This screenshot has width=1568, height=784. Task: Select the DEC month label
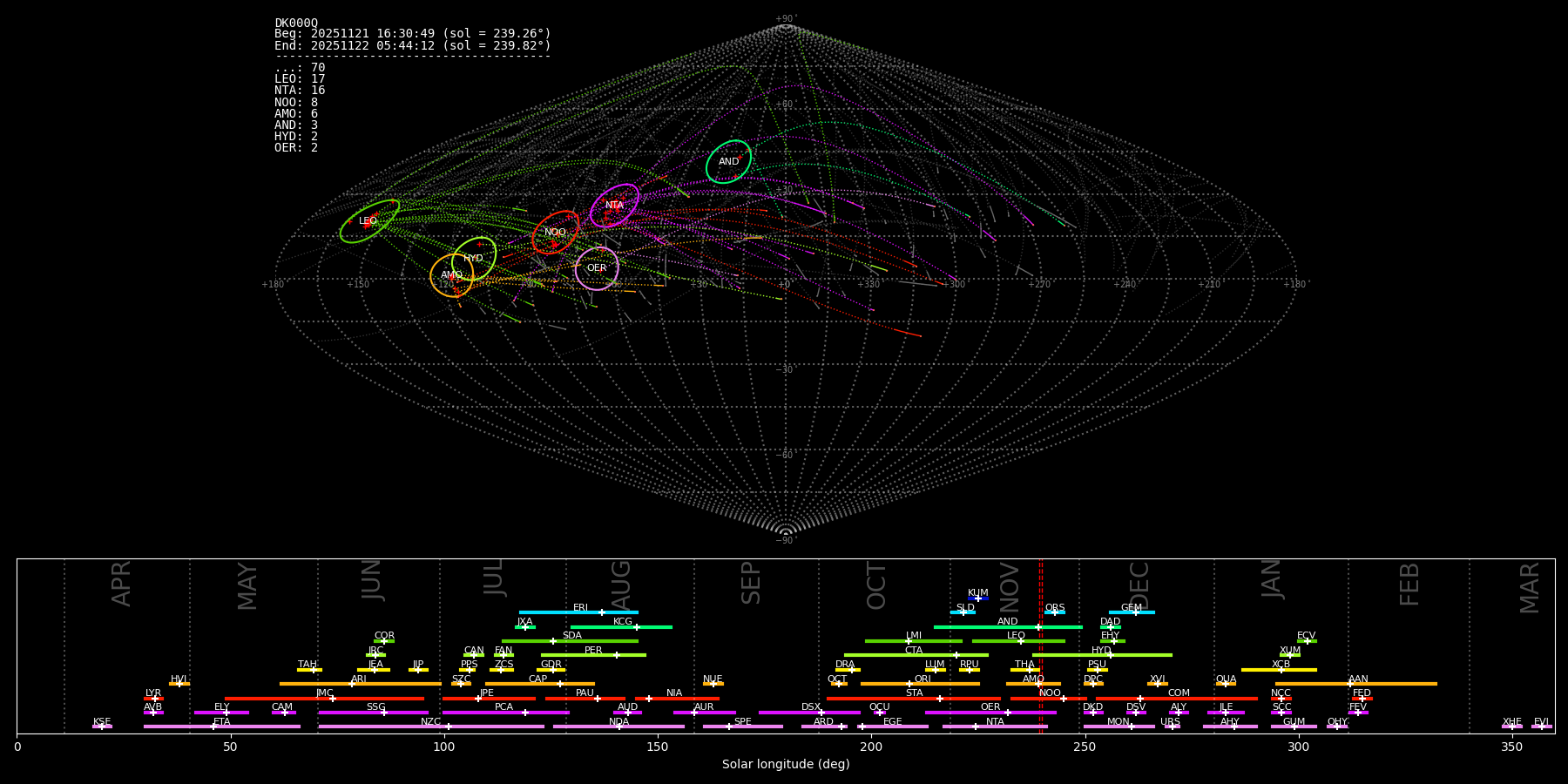1139,586
